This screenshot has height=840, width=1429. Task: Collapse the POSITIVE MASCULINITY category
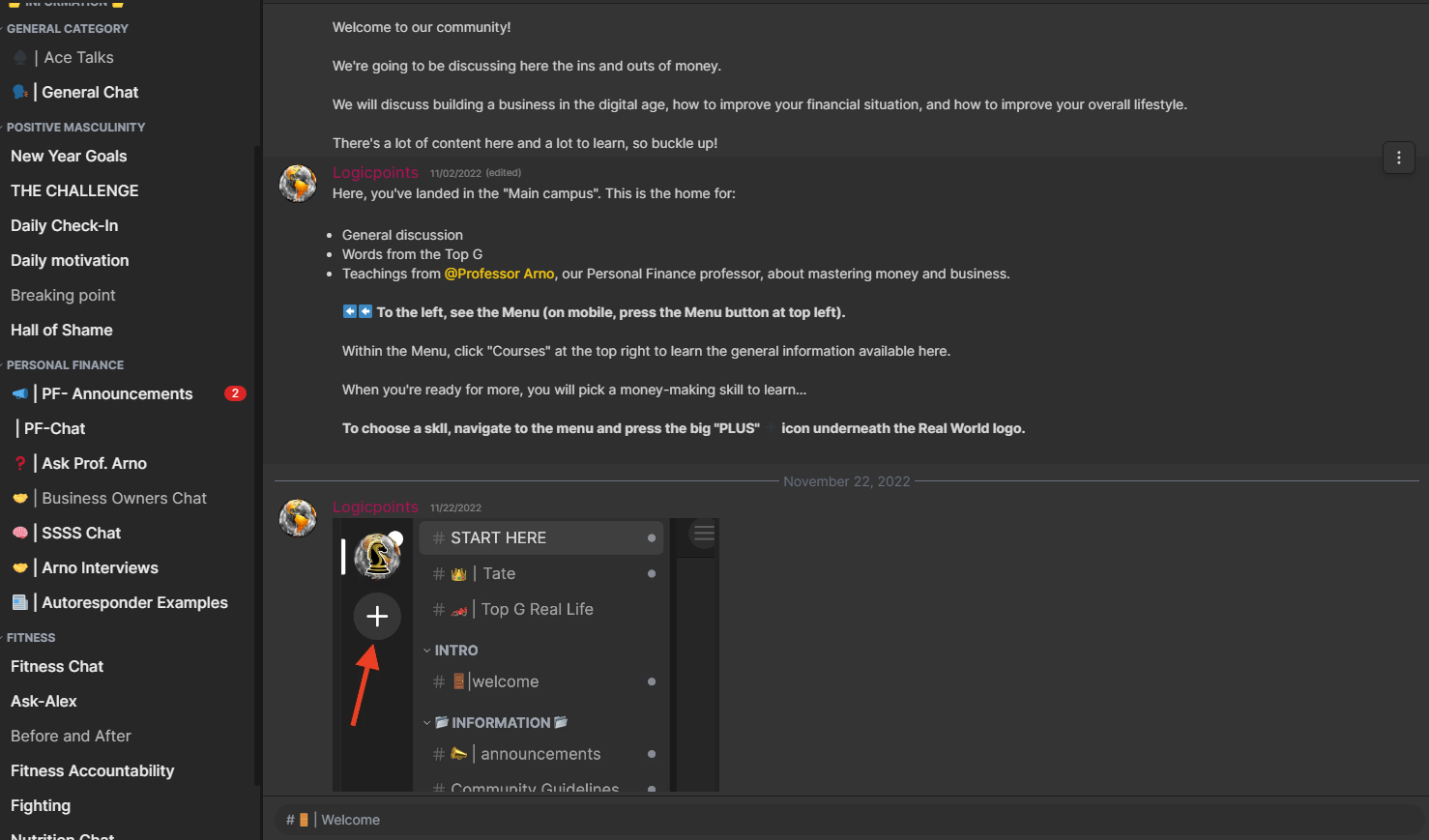75,127
